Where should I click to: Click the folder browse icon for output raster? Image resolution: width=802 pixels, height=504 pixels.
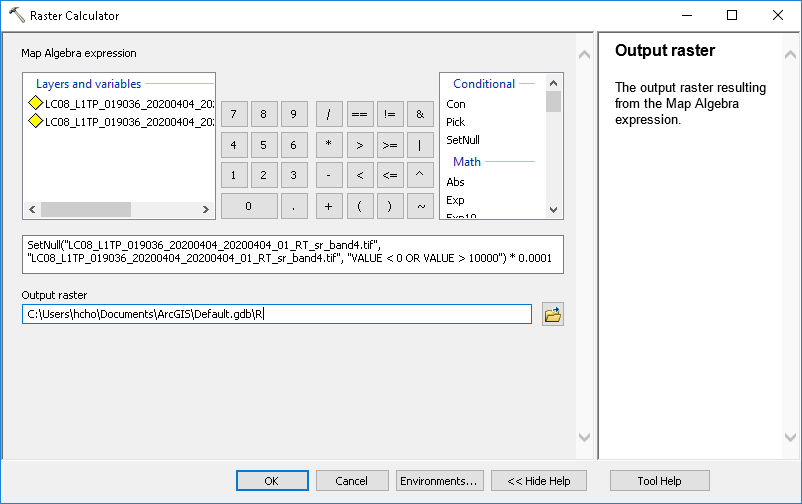[x=552, y=315]
